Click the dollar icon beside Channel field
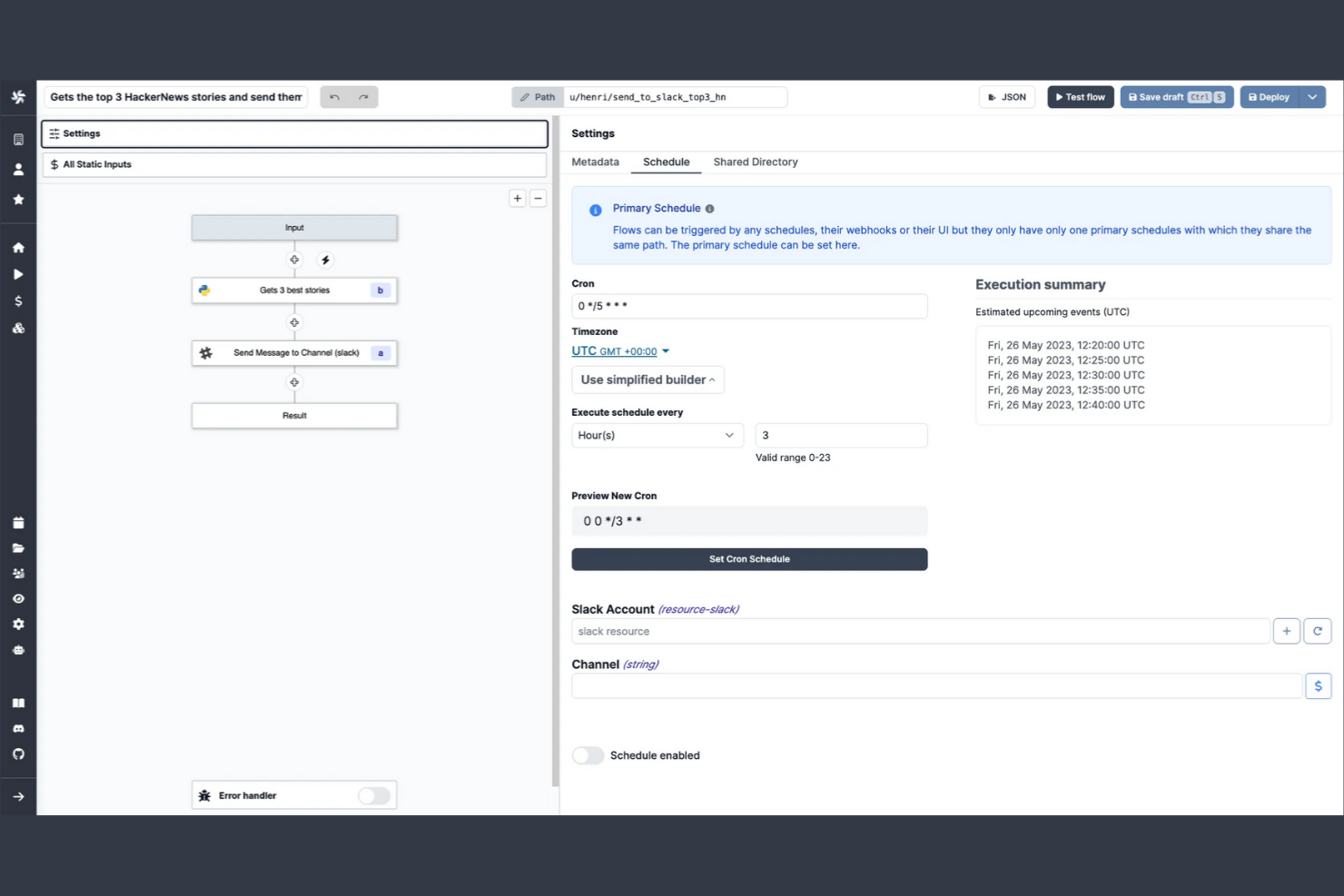 click(1318, 685)
